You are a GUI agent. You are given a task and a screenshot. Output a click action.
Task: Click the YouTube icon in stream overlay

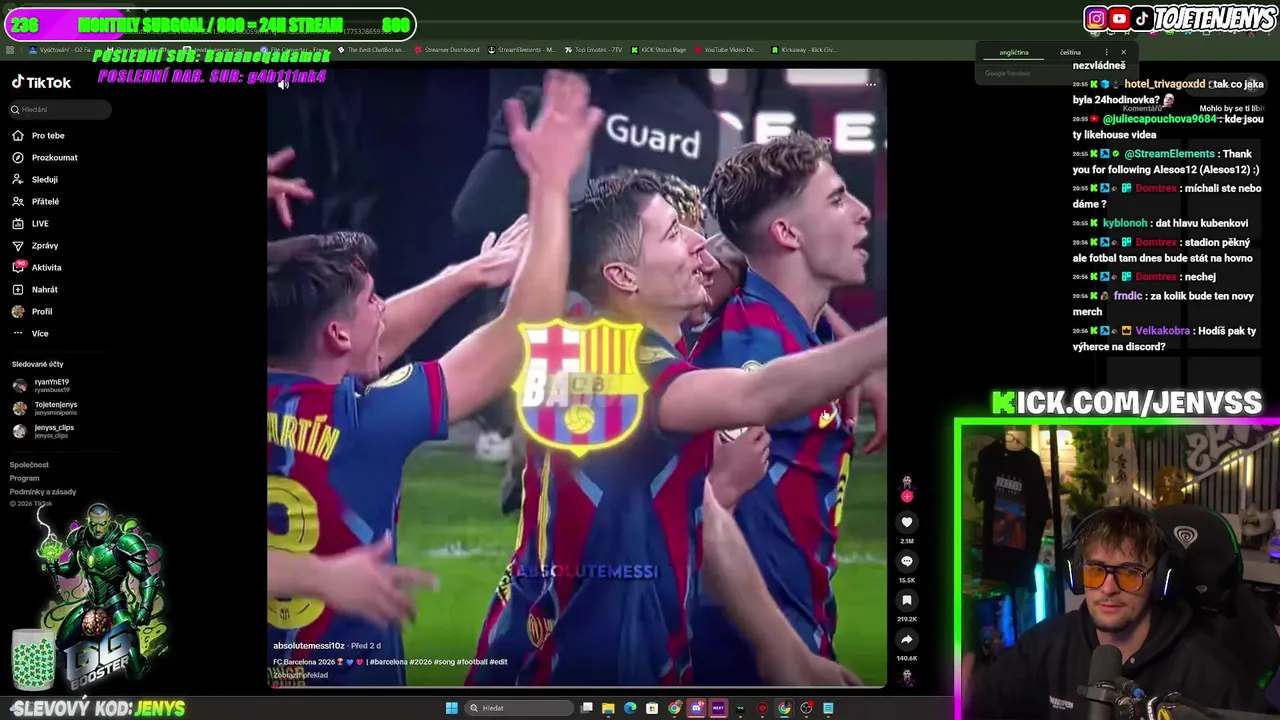click(x=1119, y=18)
